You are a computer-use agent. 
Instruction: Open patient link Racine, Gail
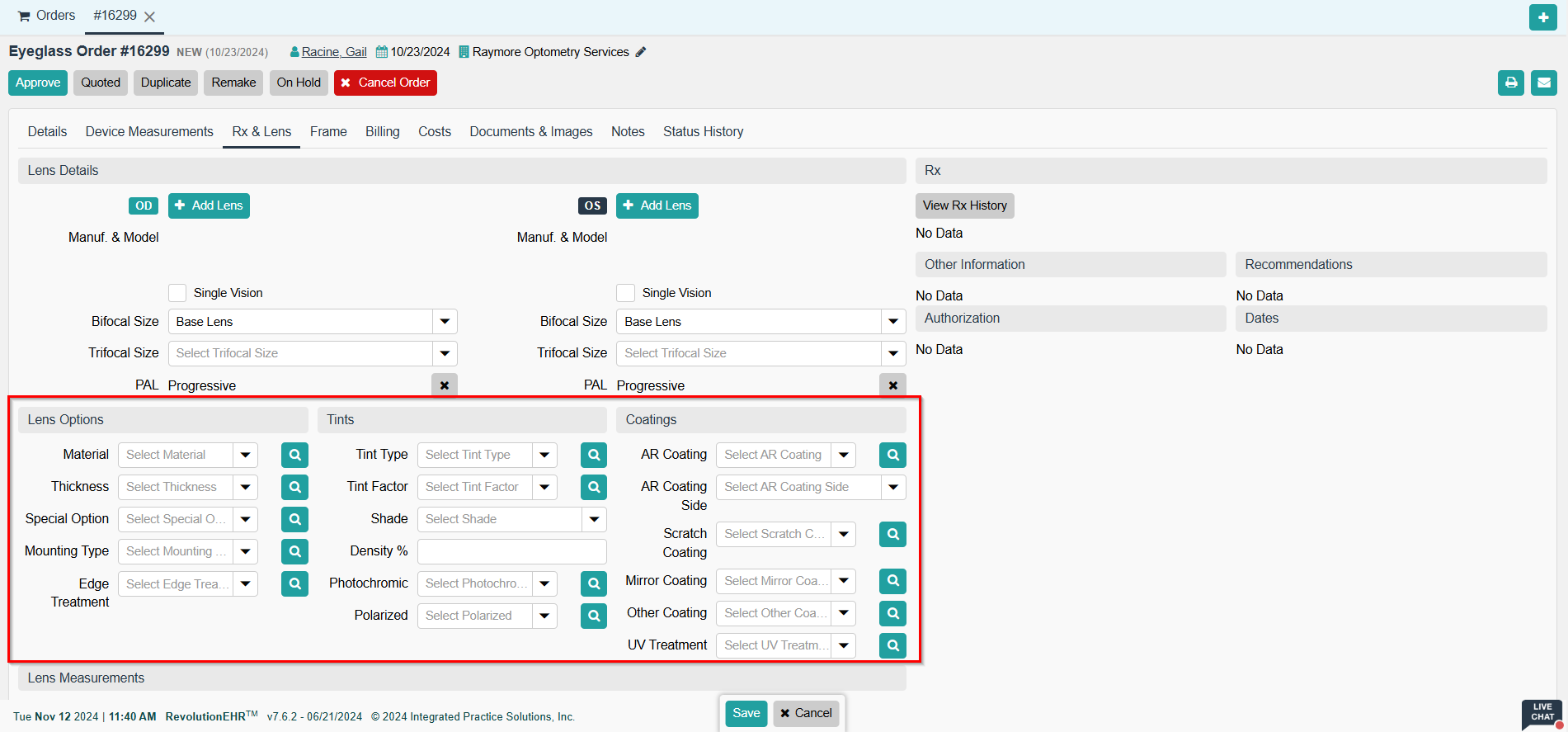pos(333,52)
